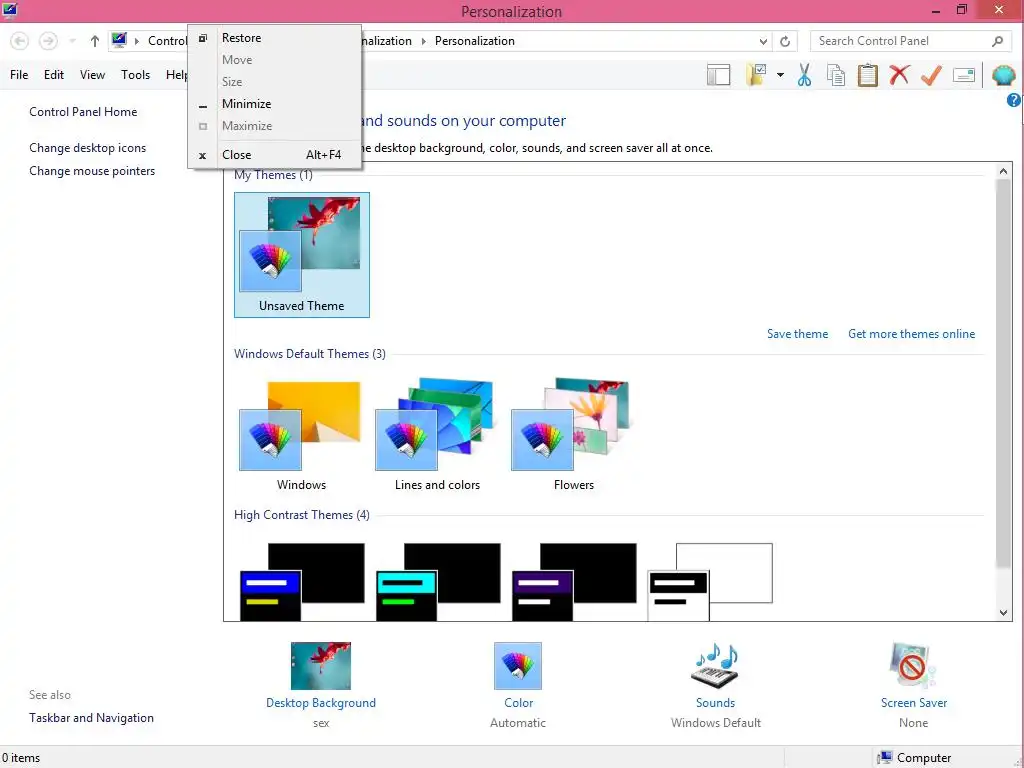Open Taskbar and Navigation link
Screen dimensions: 1024x768
(91, 718)
